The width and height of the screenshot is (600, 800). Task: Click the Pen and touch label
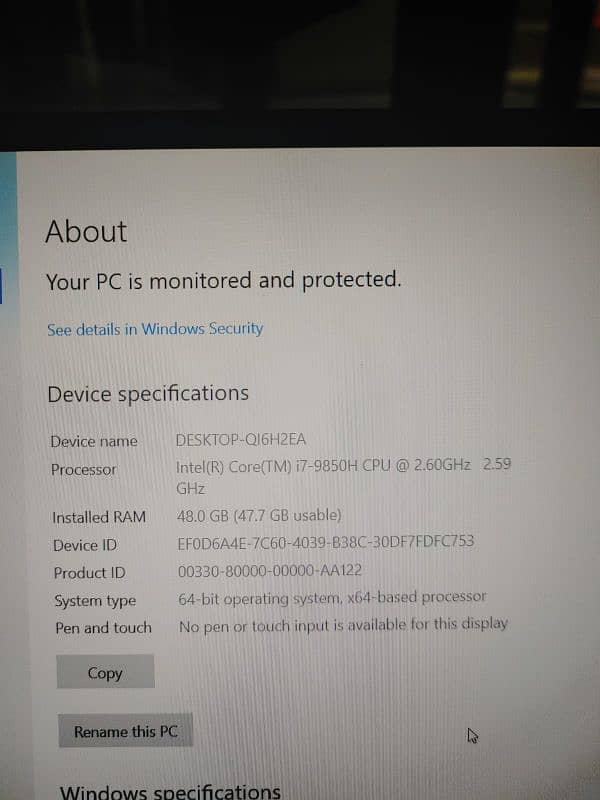pos(104,628)
